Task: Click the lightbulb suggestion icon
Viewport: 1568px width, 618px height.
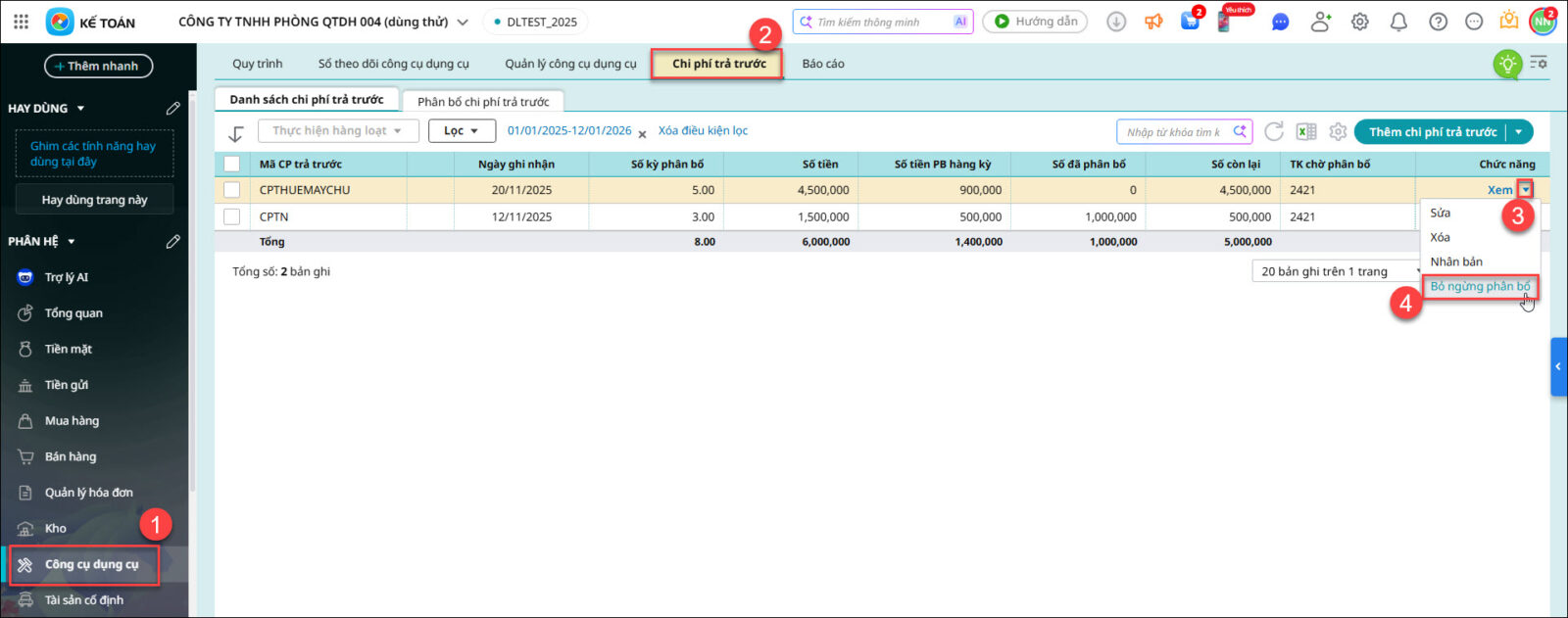Action: 1506,64
